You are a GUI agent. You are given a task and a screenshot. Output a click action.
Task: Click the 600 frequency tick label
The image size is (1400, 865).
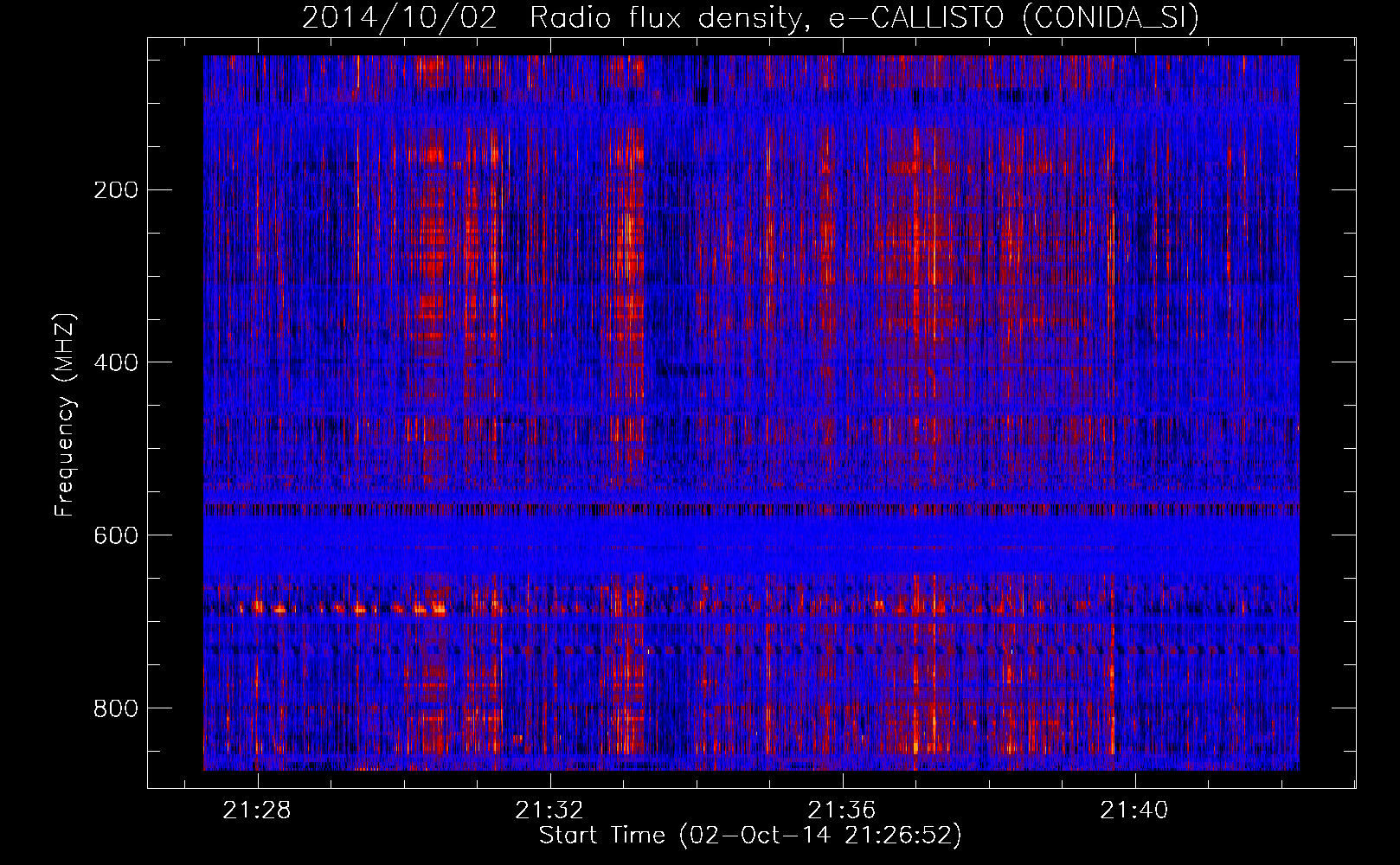(x=116, y=535)
